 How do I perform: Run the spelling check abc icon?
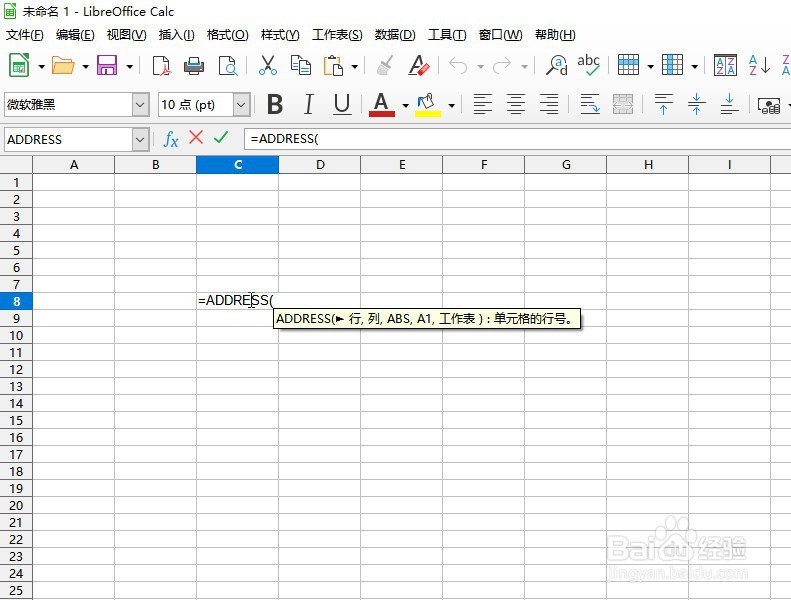tap(589, 66)
